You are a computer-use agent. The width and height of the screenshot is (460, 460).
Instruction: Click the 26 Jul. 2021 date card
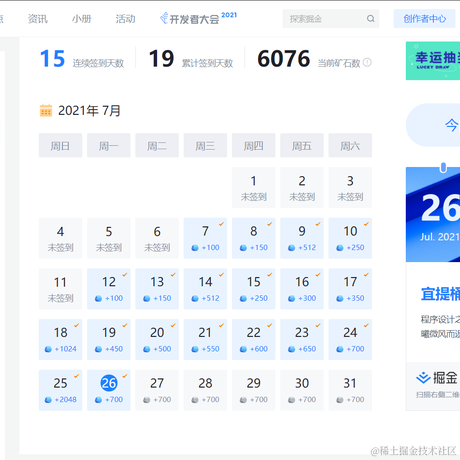coord(433,214)
